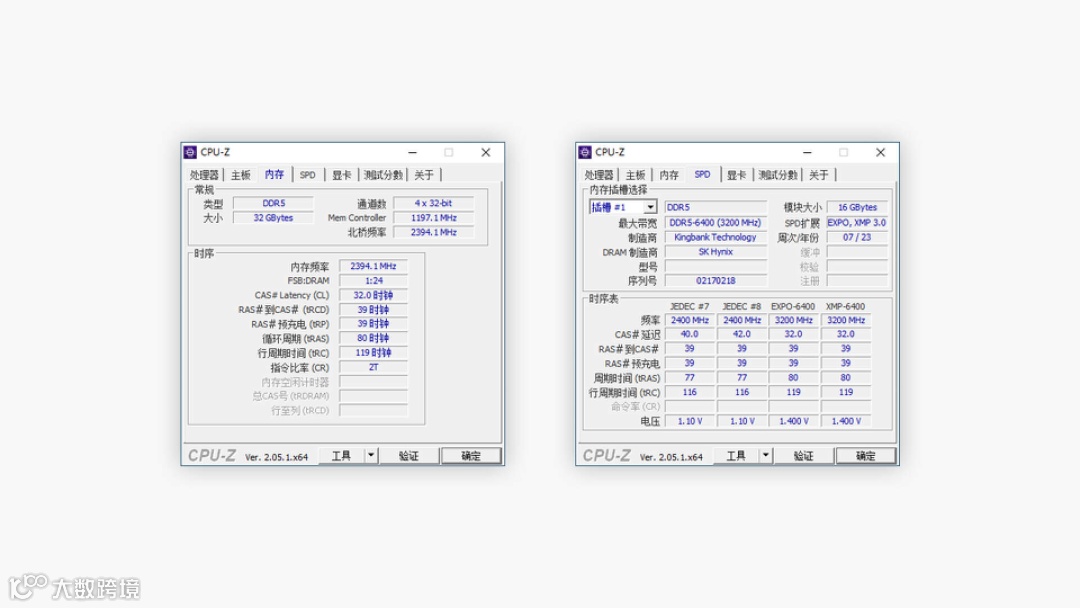Click 确定 button in left CPU-Z window
Screen dimensions: 1080x608
[x=471, y=456]
